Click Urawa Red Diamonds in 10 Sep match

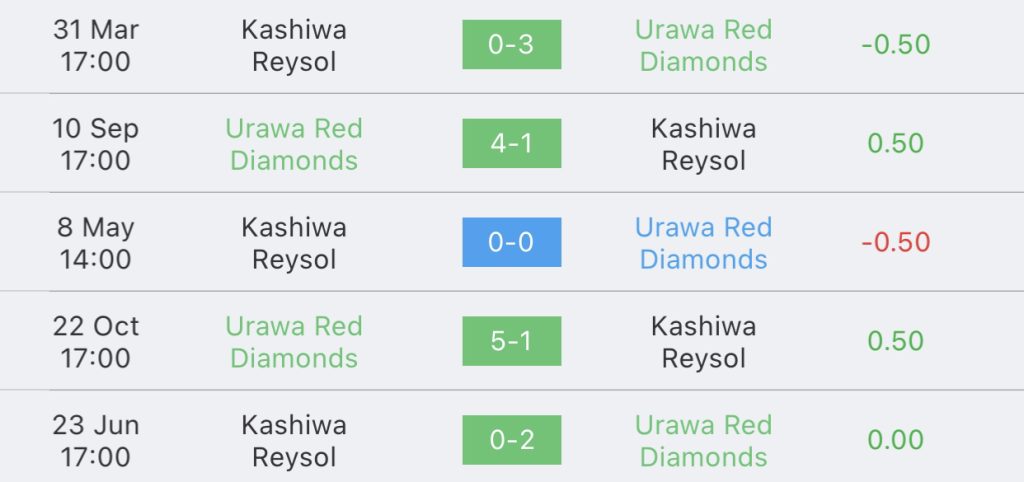click(294, 144)
